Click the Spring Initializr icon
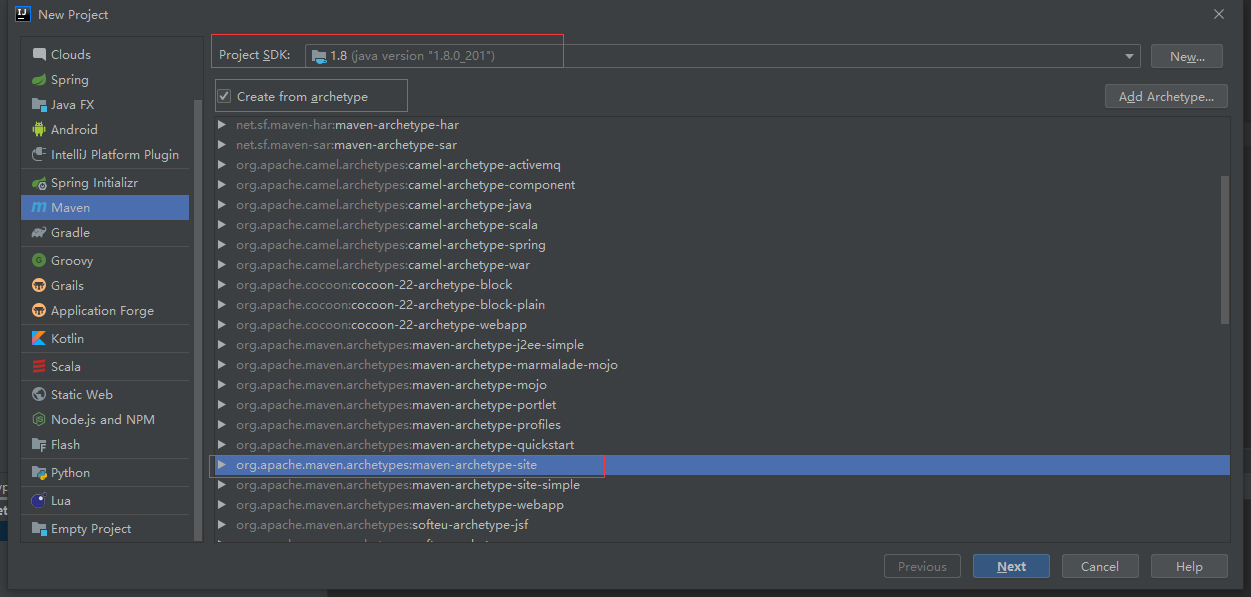Screen dimensions: 1251x597 pos(39,183)
